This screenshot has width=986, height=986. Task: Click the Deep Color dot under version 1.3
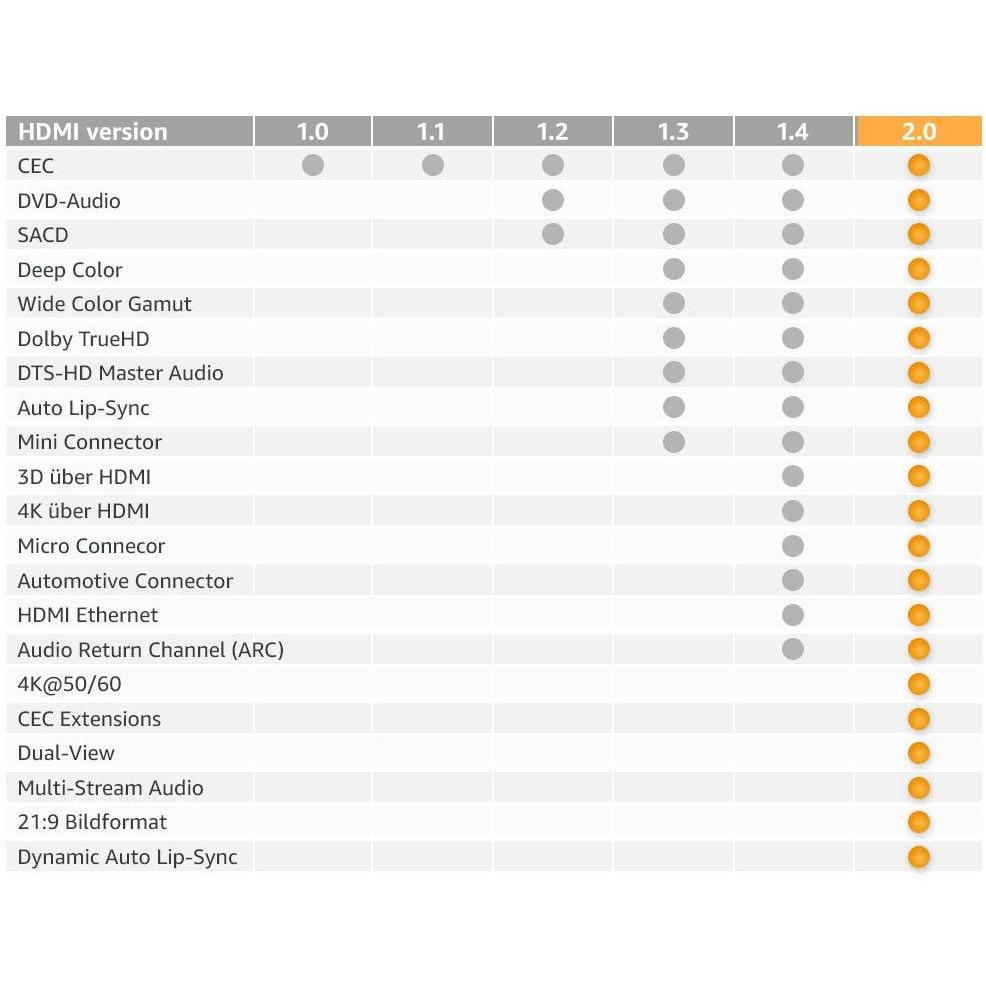[674, 269]
